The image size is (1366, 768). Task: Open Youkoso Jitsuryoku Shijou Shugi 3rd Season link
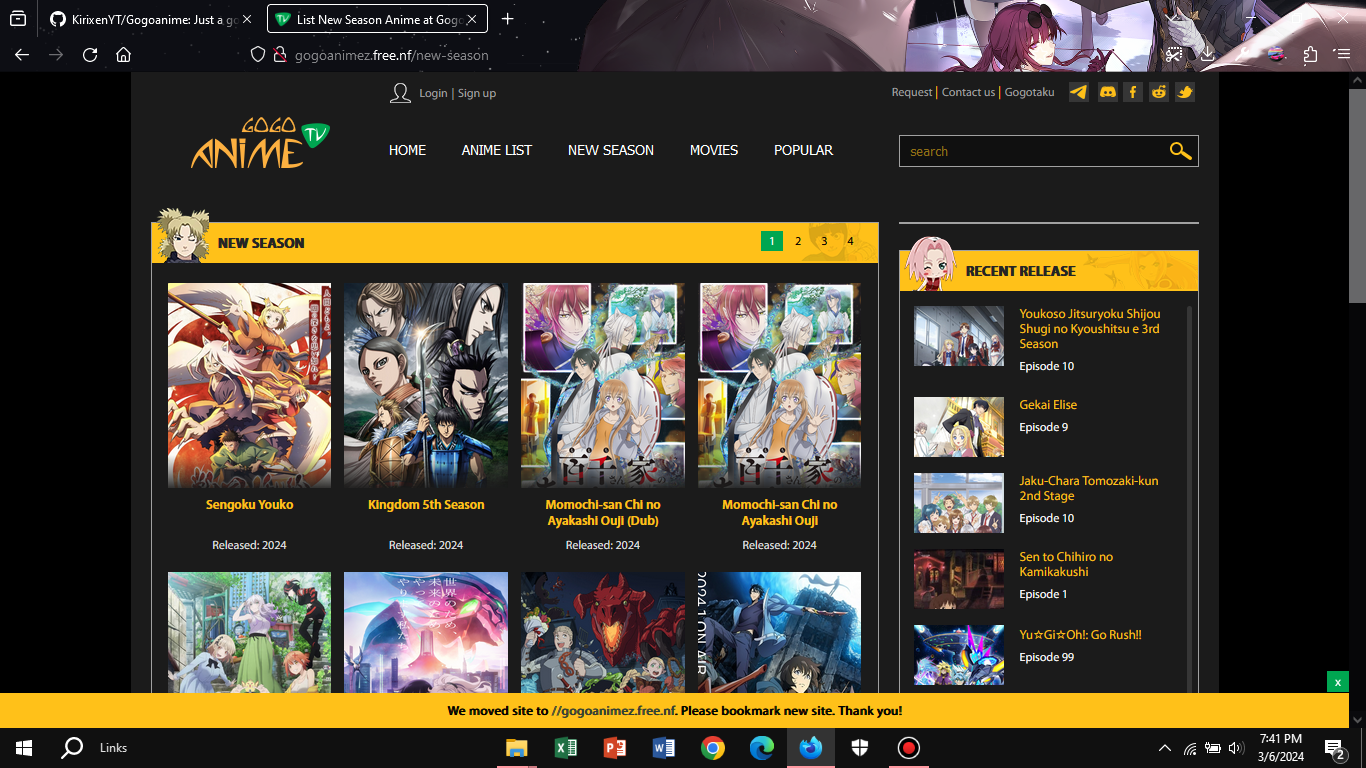pyautogui.click(x=1089, y=328)
